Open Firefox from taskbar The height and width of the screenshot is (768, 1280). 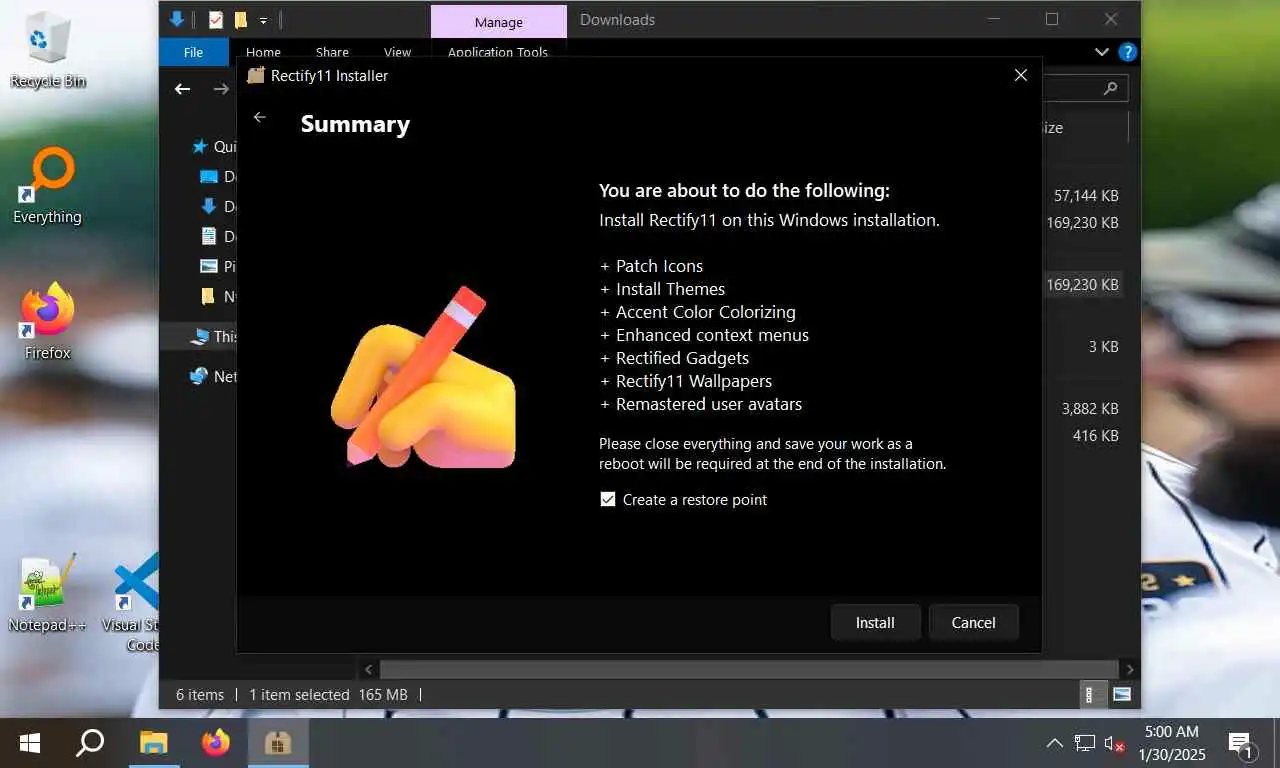pos(215,743)
